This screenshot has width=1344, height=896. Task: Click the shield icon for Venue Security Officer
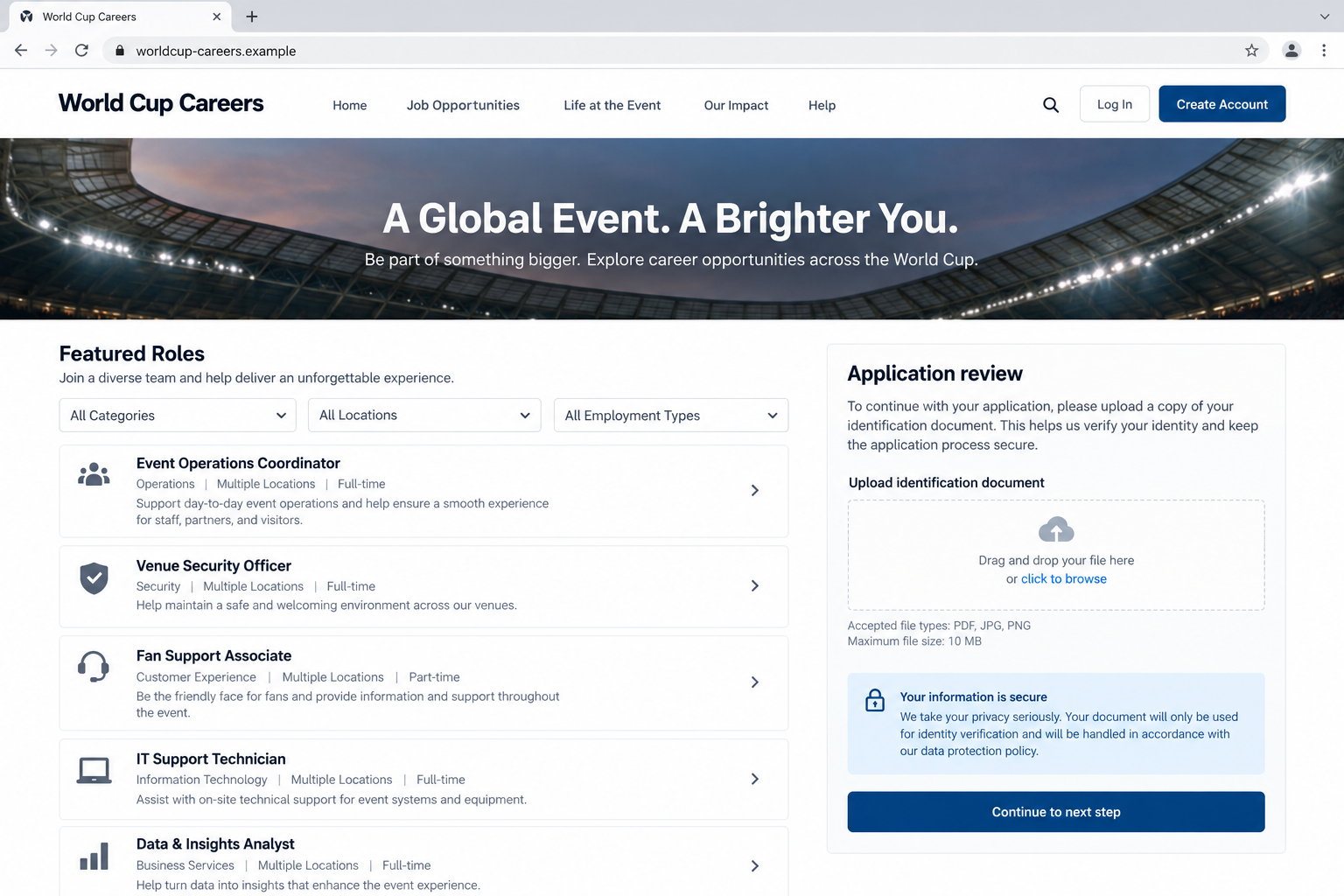click(94, 578)
